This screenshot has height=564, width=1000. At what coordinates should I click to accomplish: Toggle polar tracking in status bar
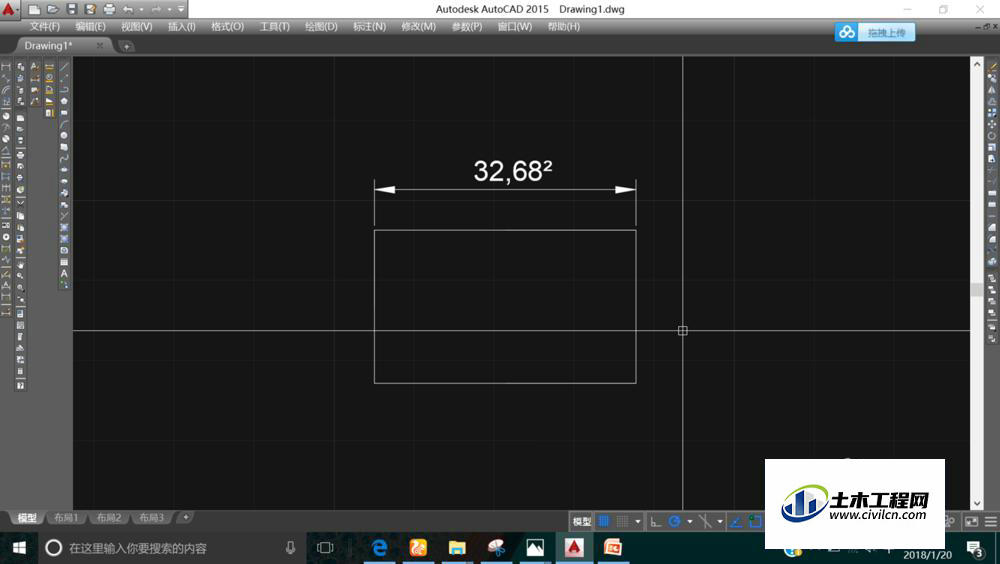[674, 521]
